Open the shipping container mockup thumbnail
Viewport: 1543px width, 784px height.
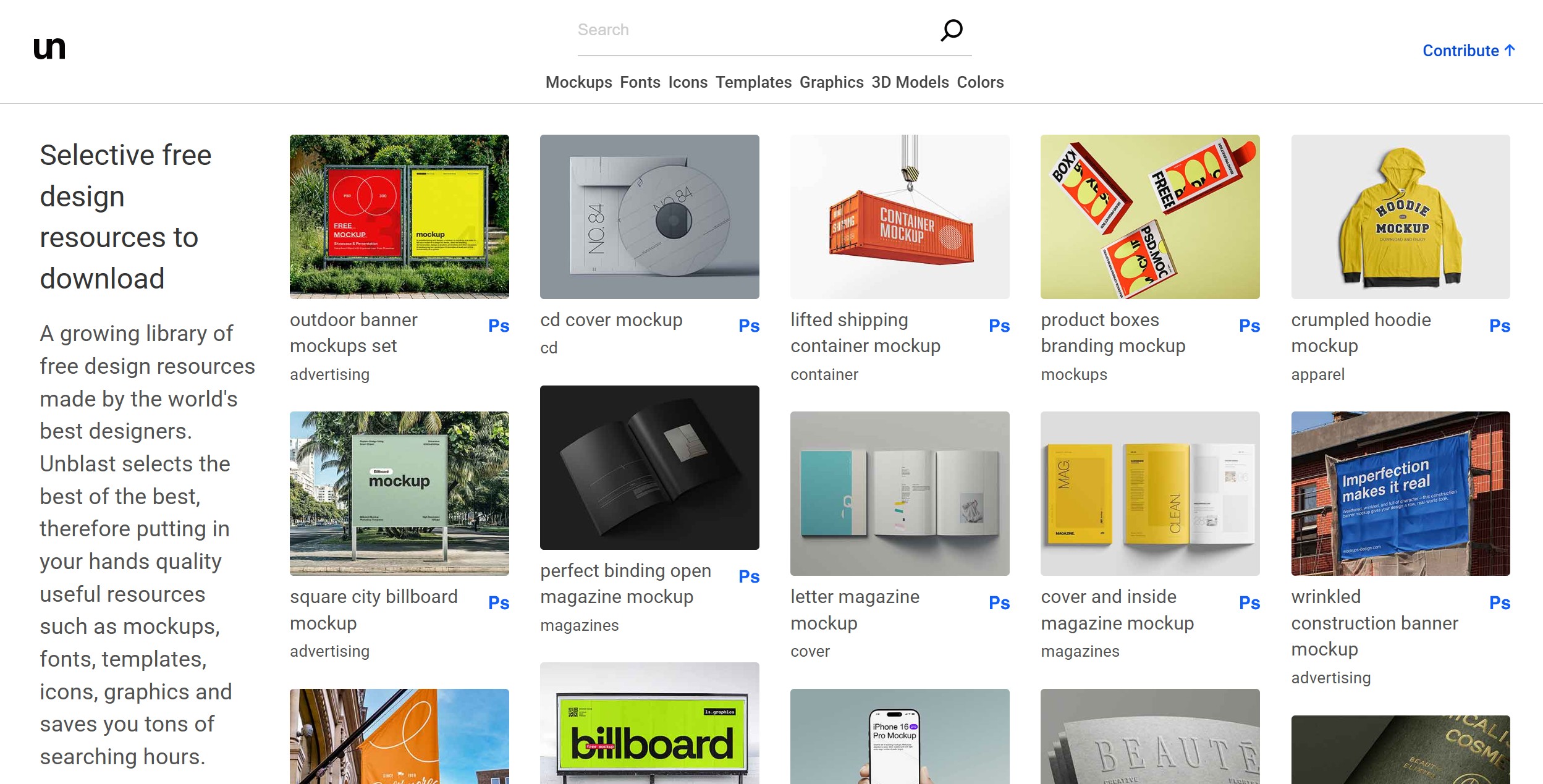point(900,217)
